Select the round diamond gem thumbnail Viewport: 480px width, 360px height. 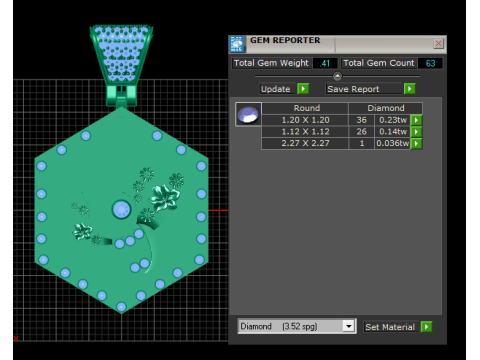point(248,114)
